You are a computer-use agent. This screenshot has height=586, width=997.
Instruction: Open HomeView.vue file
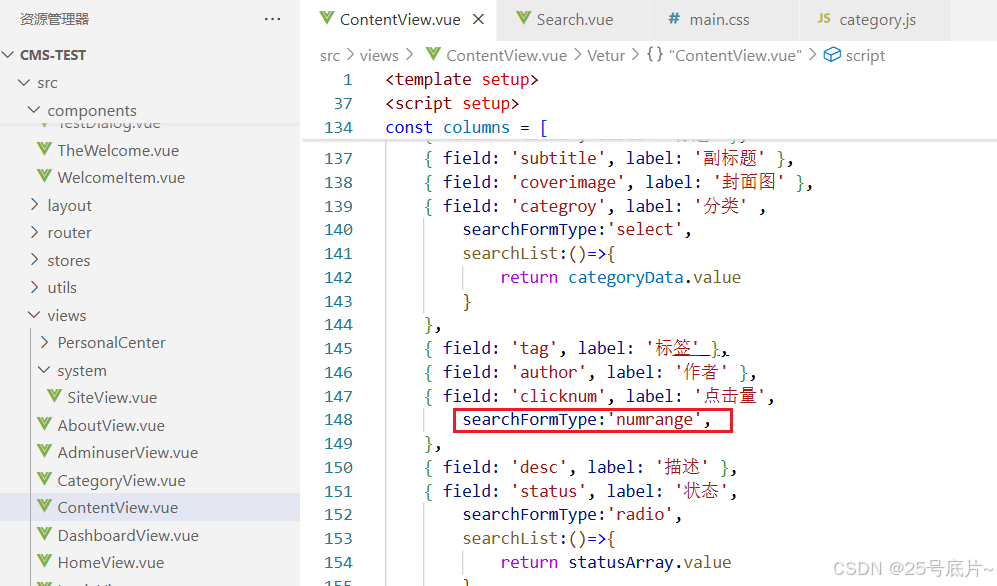click(111, 563)
